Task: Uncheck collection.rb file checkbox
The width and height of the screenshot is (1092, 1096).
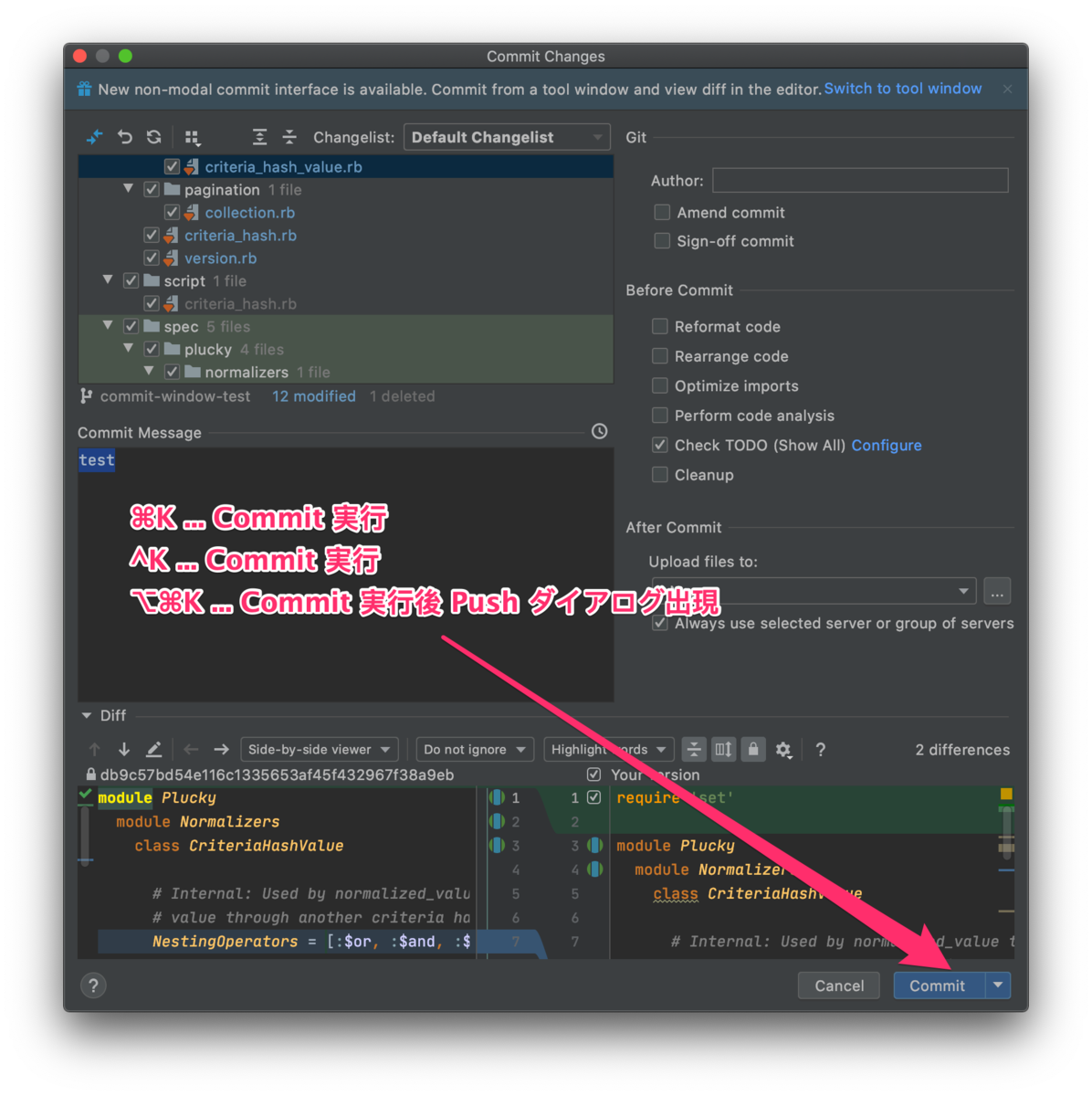Action: pyautogui.click(x=172, y=212)
